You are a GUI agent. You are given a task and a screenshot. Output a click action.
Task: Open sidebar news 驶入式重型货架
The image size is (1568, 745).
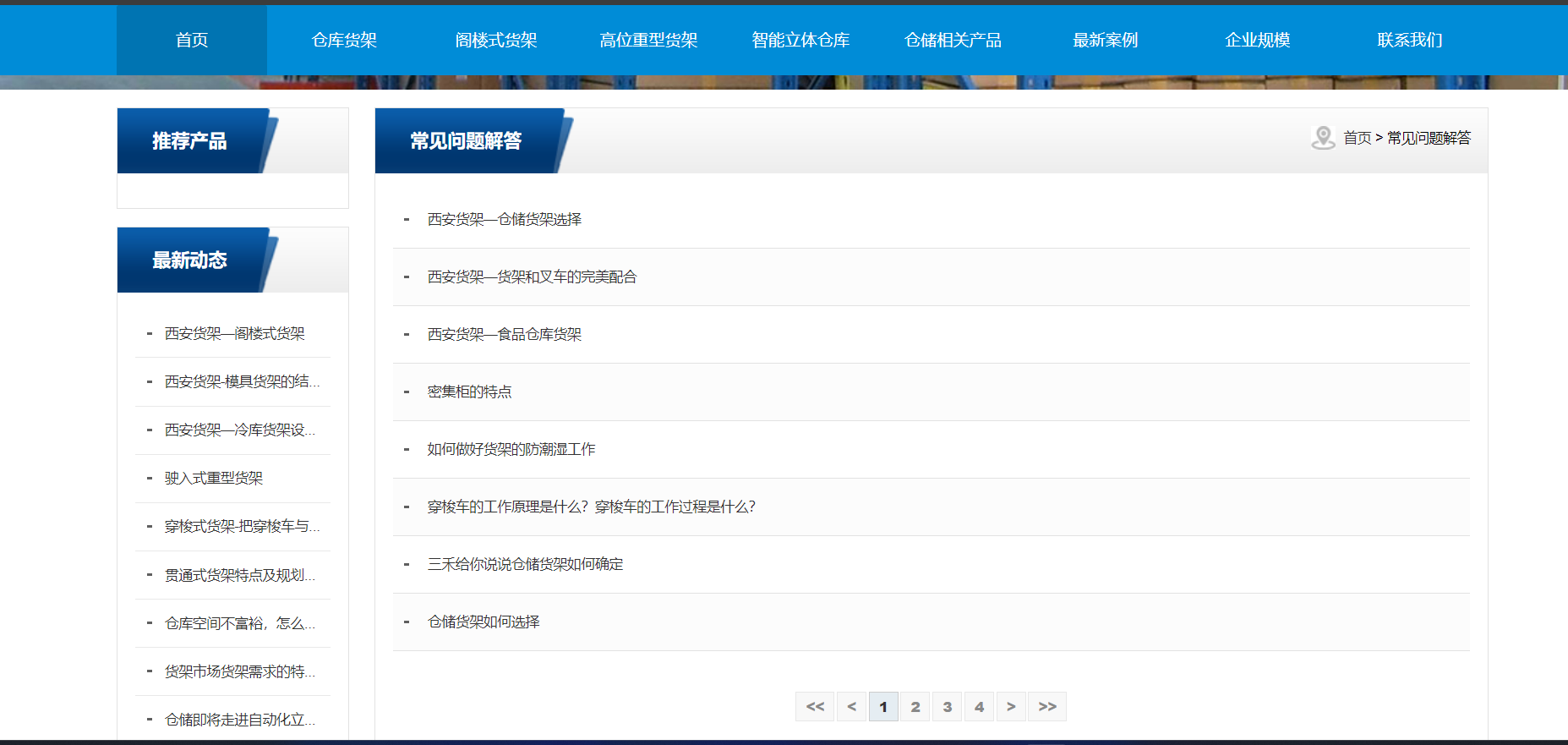pyautogui.click(x=214, y=479)
